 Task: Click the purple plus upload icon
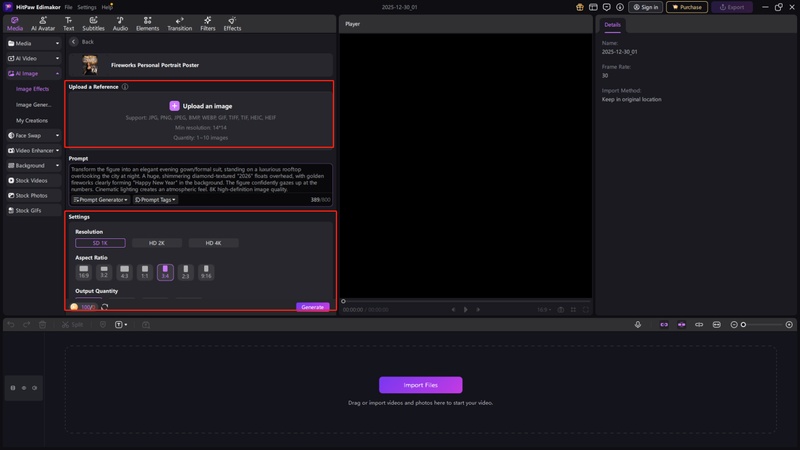click(x=174, y=105)
